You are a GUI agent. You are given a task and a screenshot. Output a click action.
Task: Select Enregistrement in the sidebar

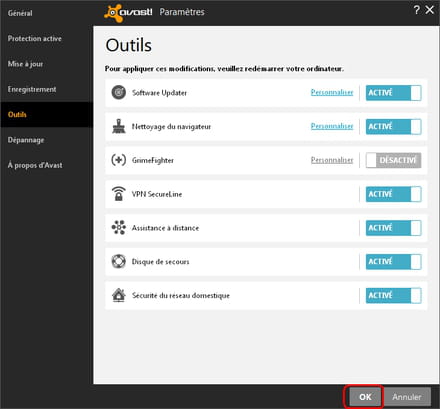47,89
